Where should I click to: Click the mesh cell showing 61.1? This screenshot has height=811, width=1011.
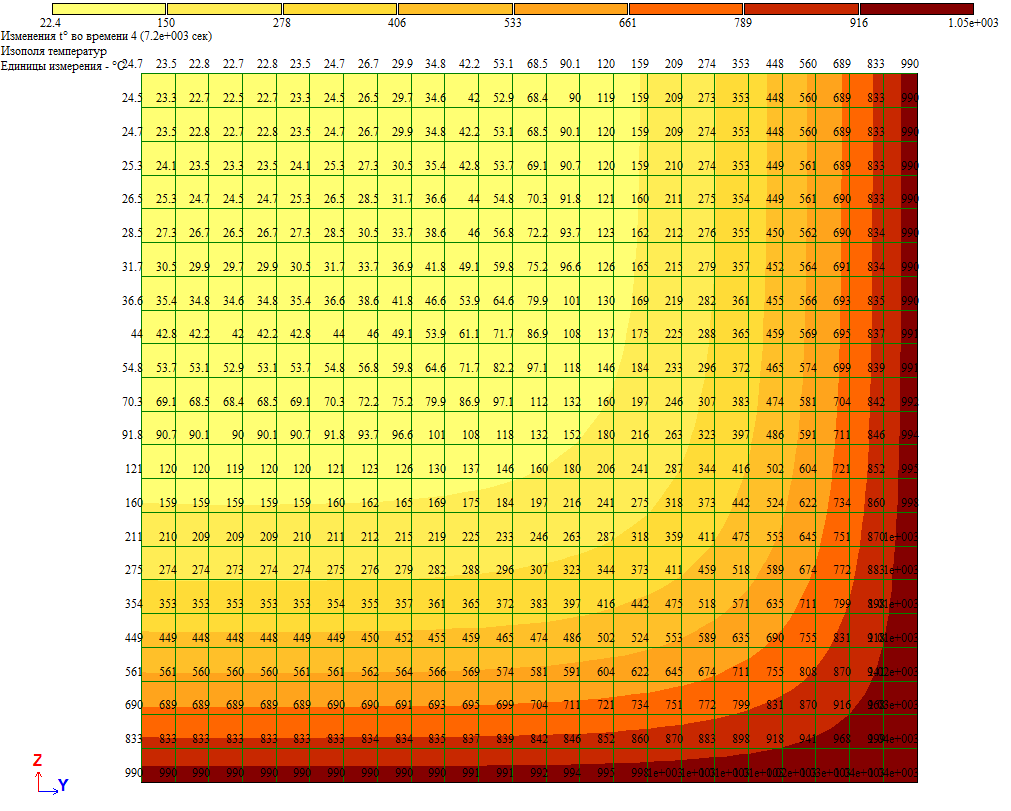coord(469,335)
